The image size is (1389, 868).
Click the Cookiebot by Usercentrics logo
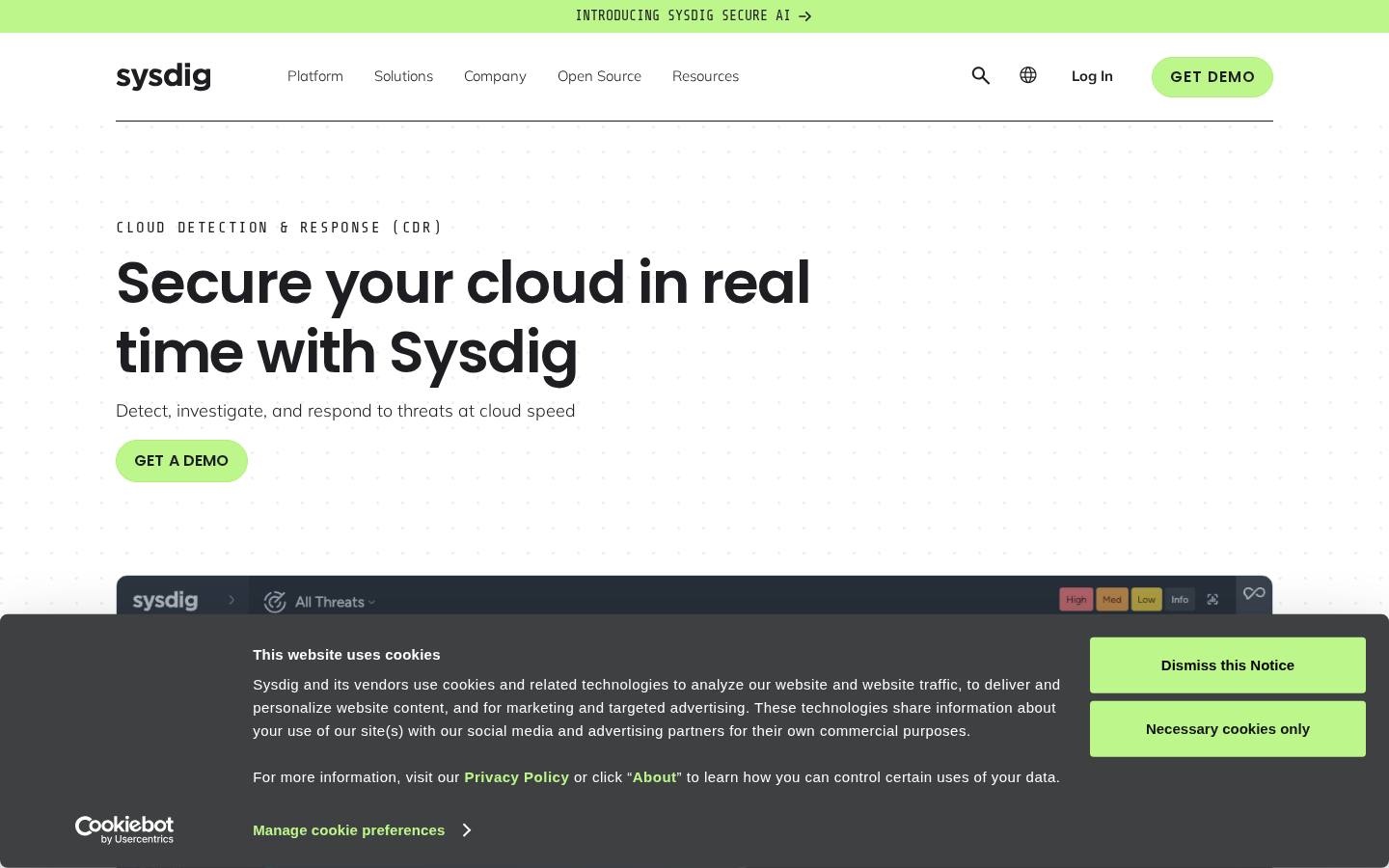[x=124, y=829]
